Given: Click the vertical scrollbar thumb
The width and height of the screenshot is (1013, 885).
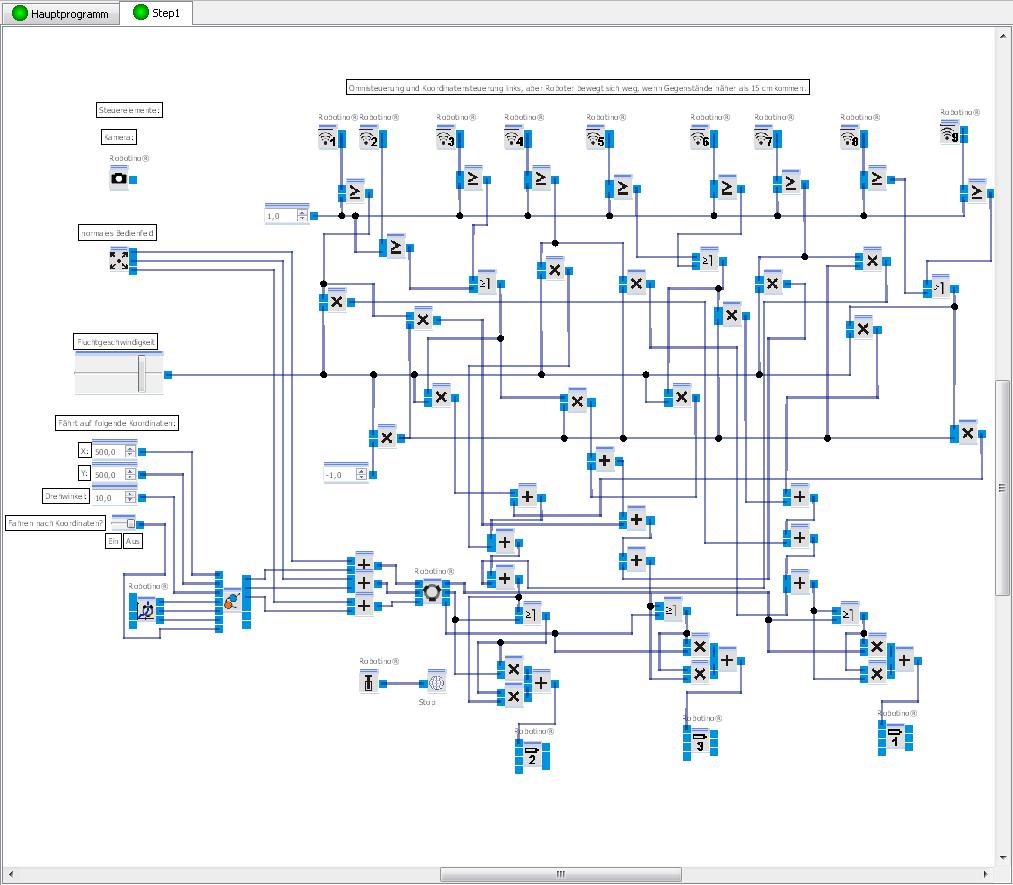Looking at the screenshot, I should (1003, 487).
